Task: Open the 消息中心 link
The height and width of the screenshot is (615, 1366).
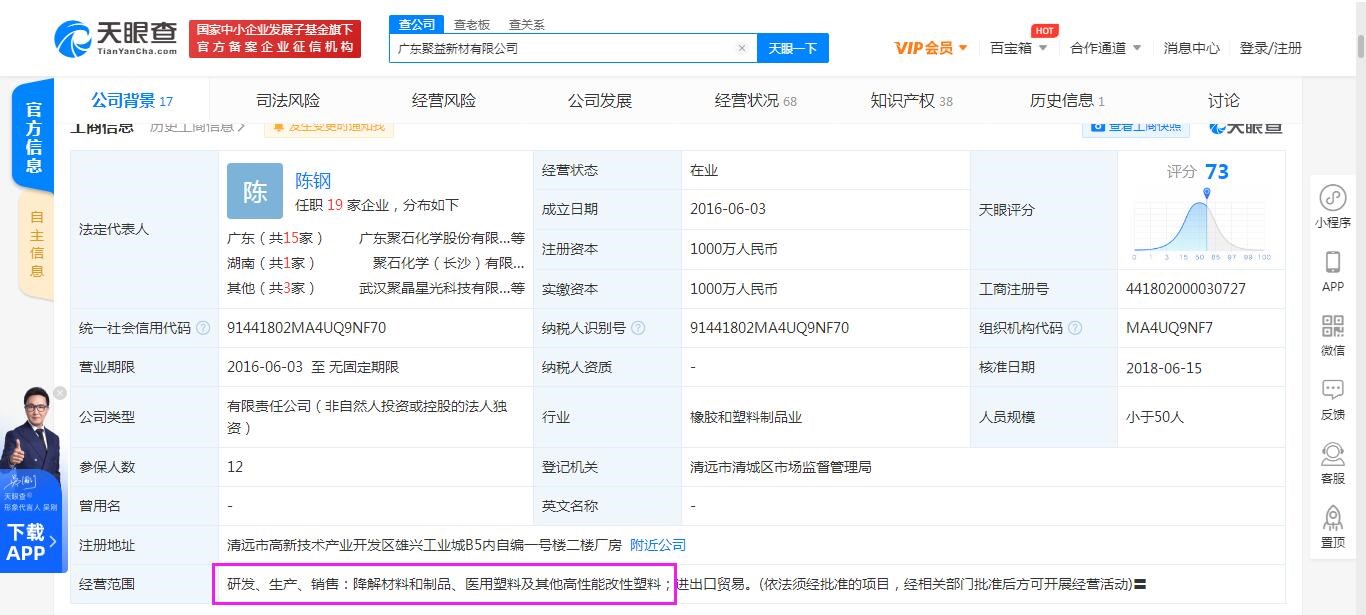Action: pos(1191,48)
